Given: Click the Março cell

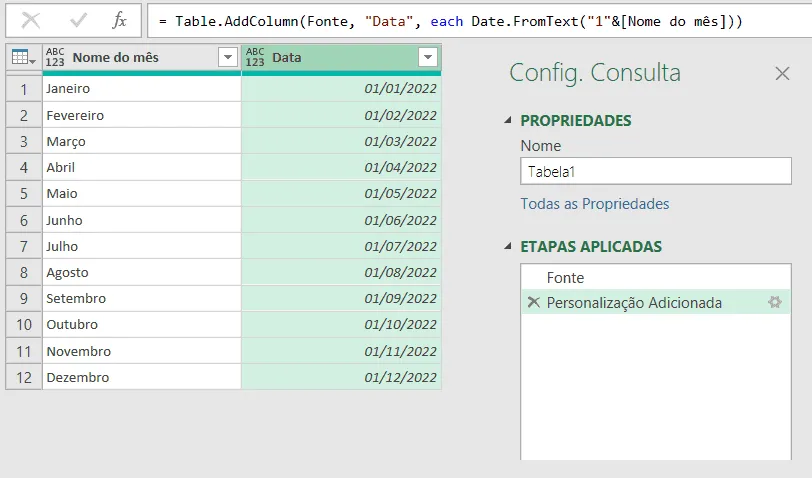Looking at the screenshot, I should [x=141, y=141].
